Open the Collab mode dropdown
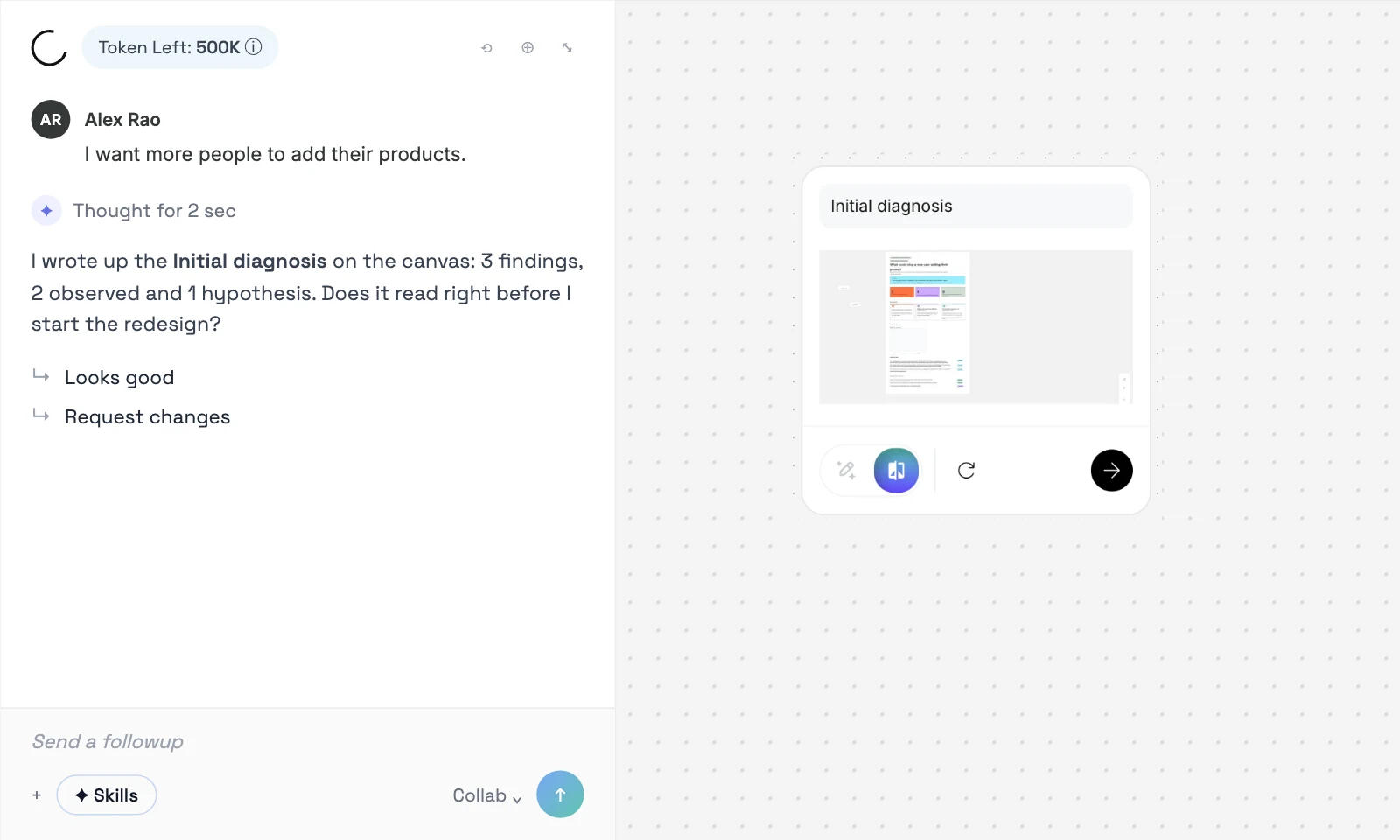Viewport: 1400px width, 840px height. [x=486, y=795]
